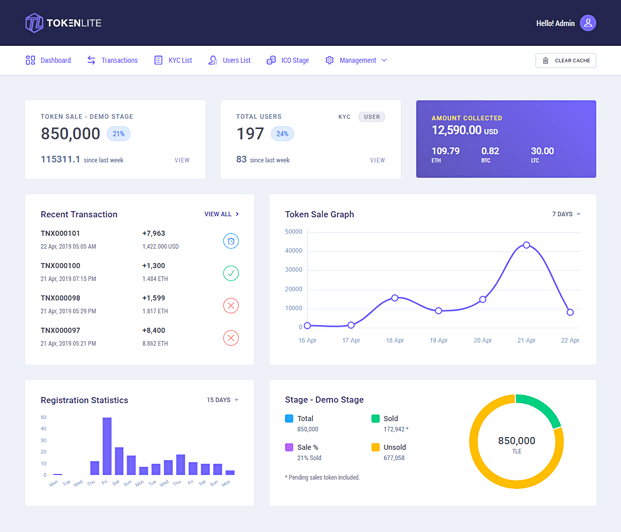621x532 pixels.
Task: Click the trash icon in Clear Cache
Action: coord(545,61)
